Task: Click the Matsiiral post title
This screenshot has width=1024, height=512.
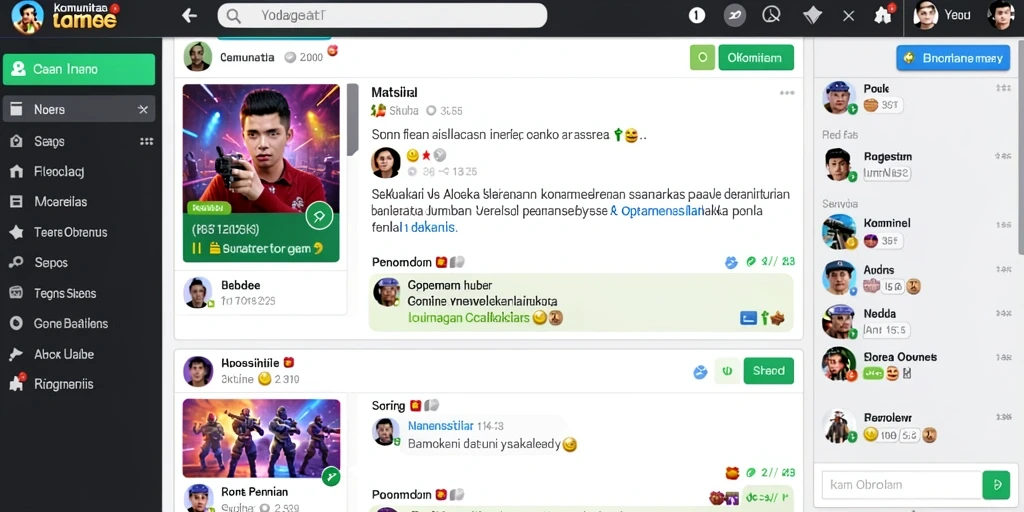Action: pos(394,93)
